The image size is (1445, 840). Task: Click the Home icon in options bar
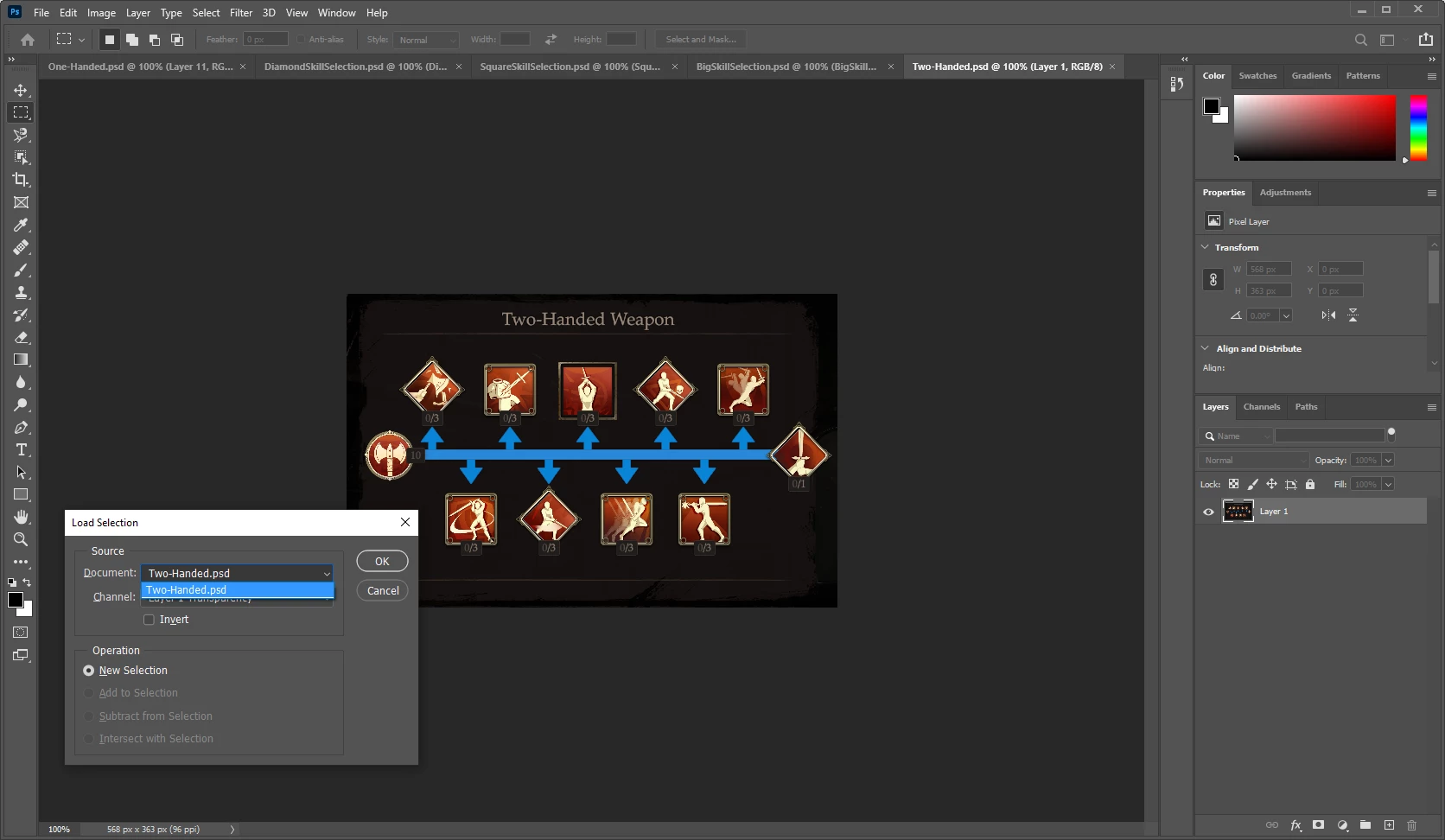[28, 40]
